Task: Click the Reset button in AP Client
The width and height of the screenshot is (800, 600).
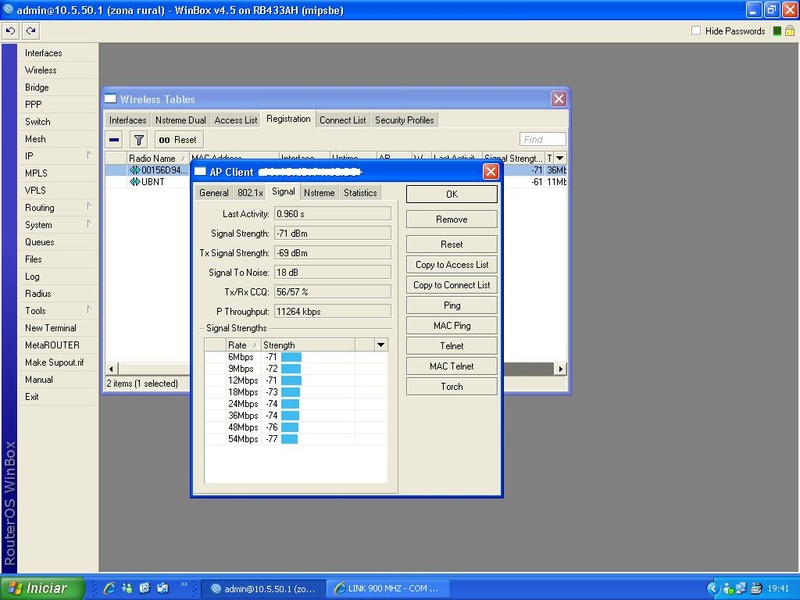Action: tap(452, 244)
